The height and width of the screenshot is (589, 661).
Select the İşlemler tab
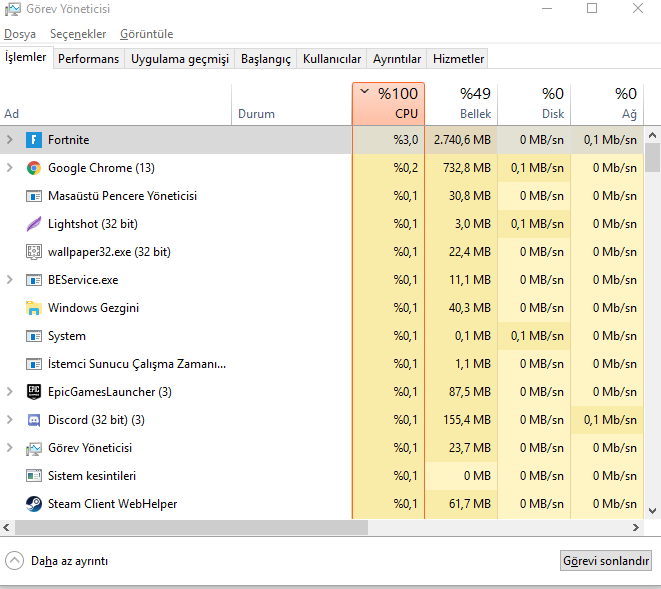tap(26, 57)
